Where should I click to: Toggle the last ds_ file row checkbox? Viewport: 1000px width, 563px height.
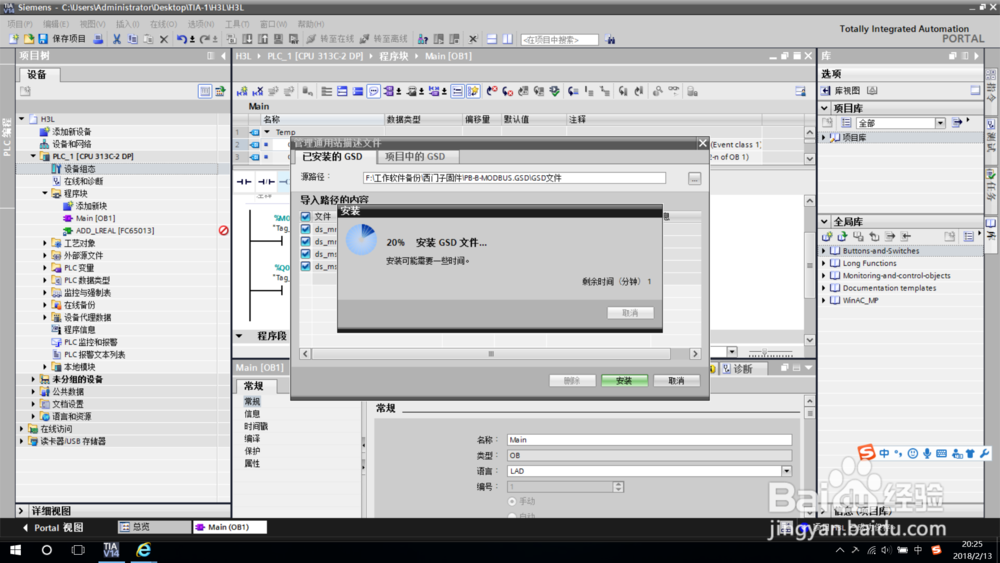(305, 266)
